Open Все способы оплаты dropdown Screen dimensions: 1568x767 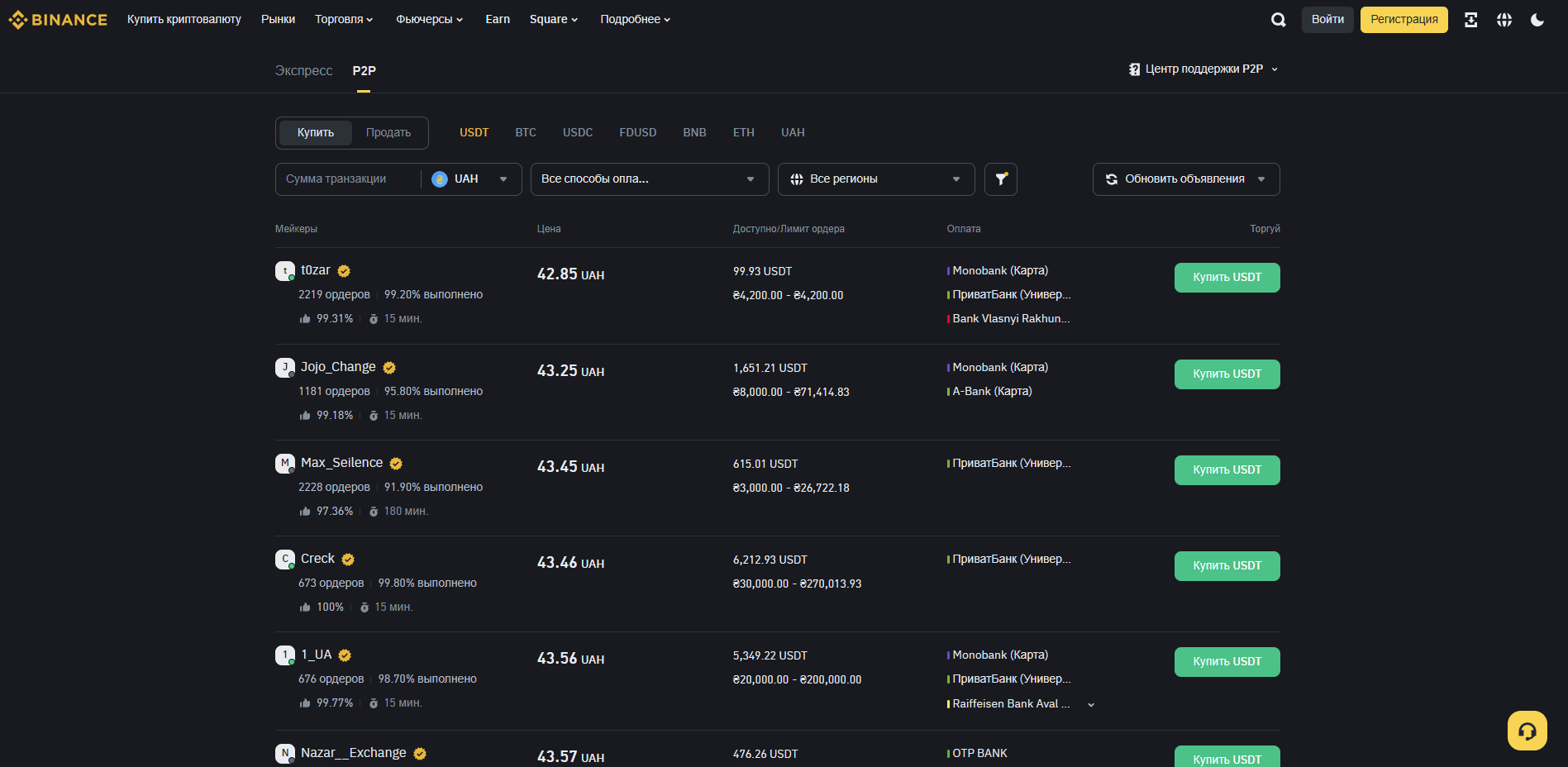point(650,179)
